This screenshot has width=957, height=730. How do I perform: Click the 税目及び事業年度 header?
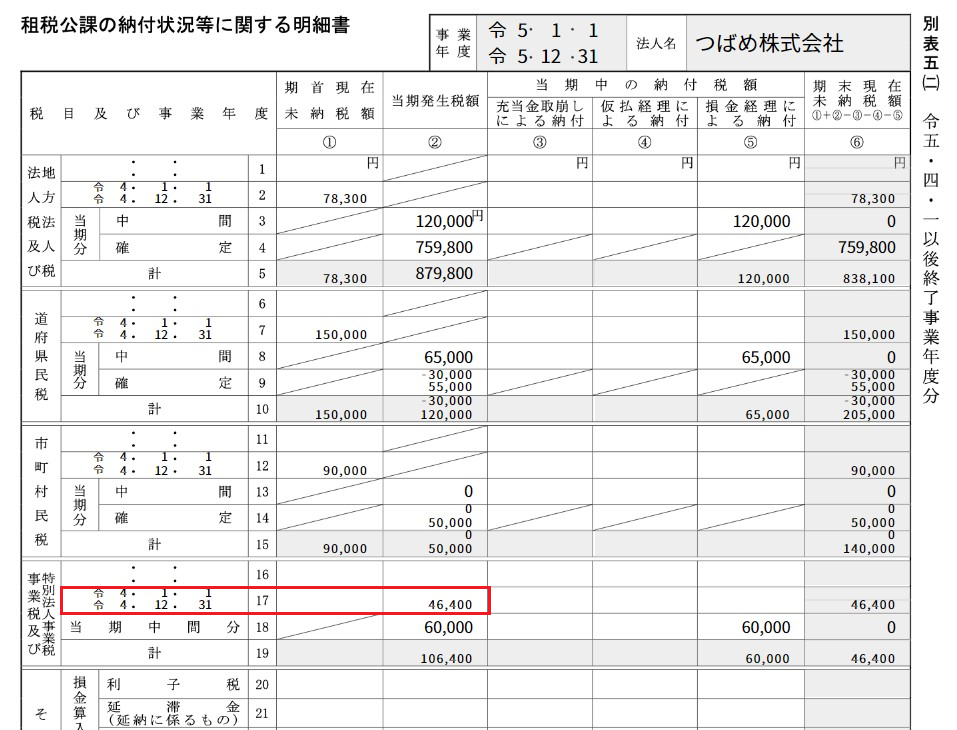tap(149, 114)
